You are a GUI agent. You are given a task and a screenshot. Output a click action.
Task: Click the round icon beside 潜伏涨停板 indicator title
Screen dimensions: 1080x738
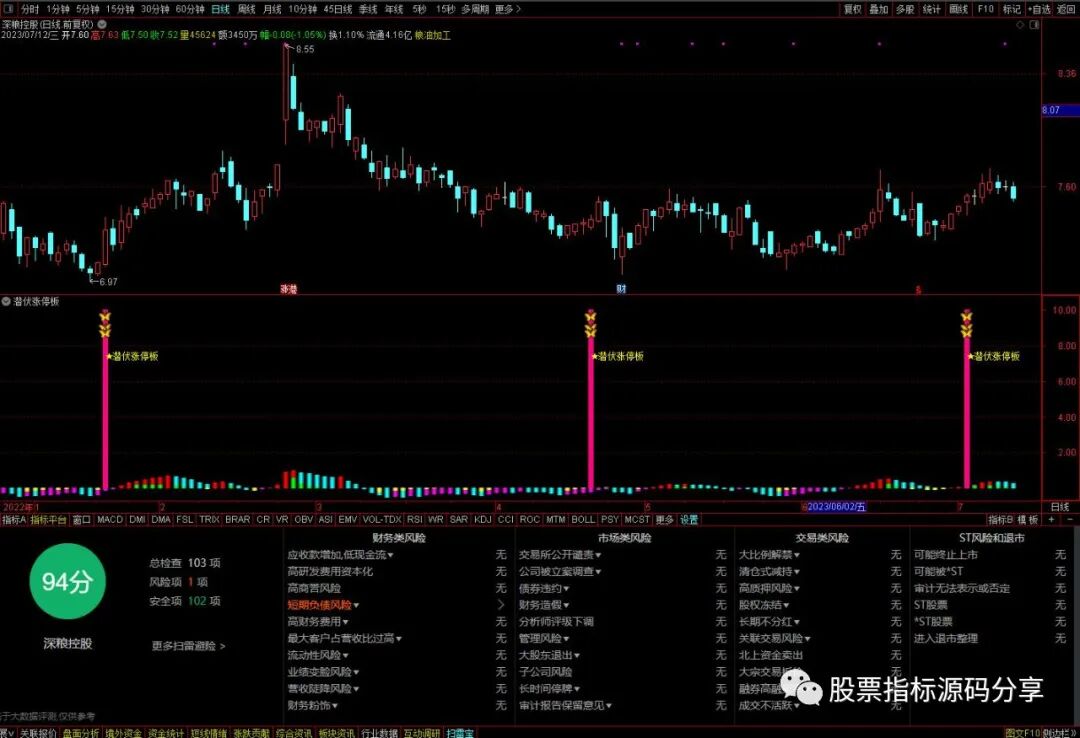point(6,301)
